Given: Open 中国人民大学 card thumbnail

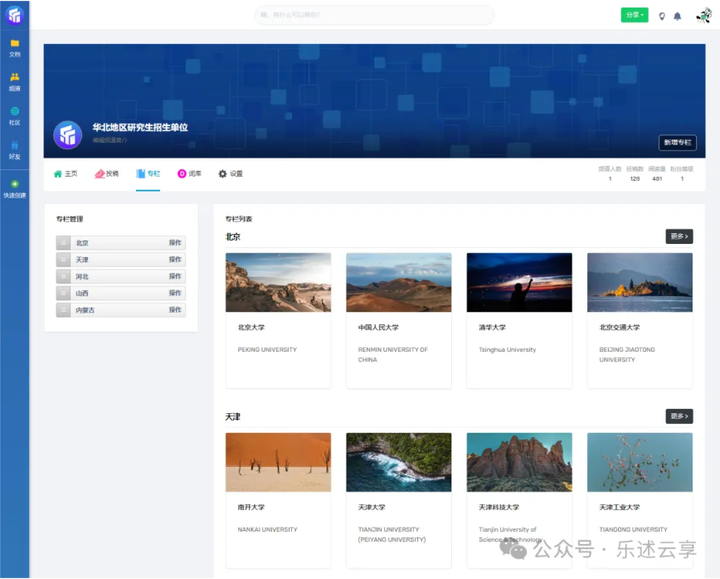Looking at the screenshot, I should point(399,282).
